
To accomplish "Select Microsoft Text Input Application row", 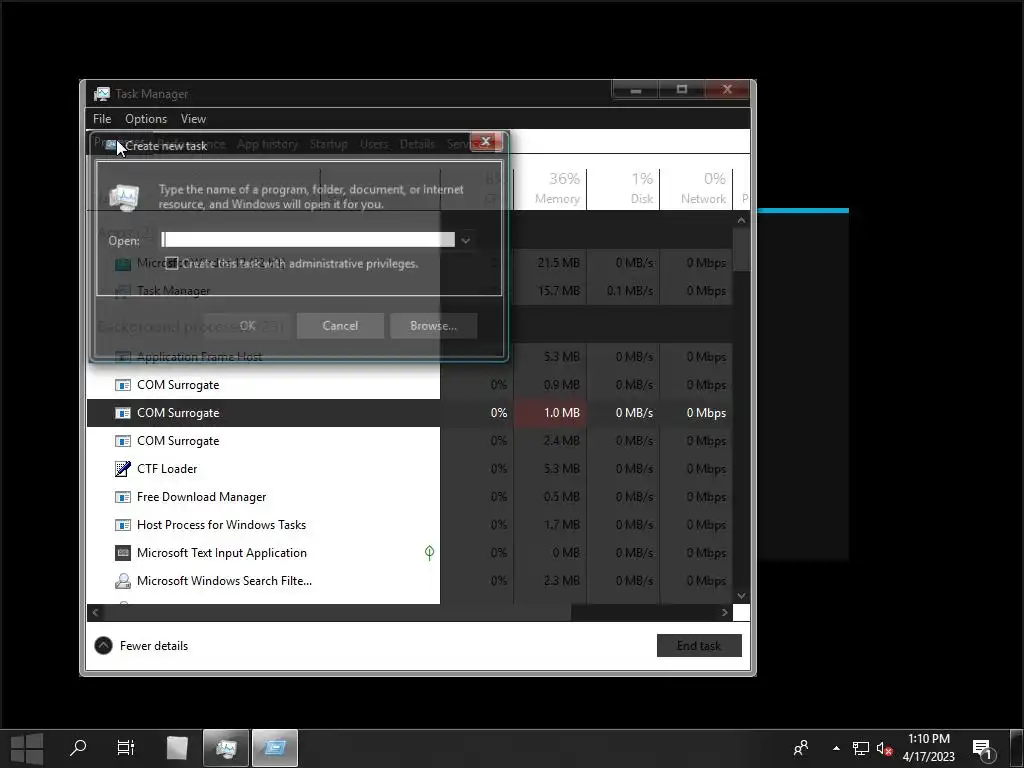I will (409, 553).
